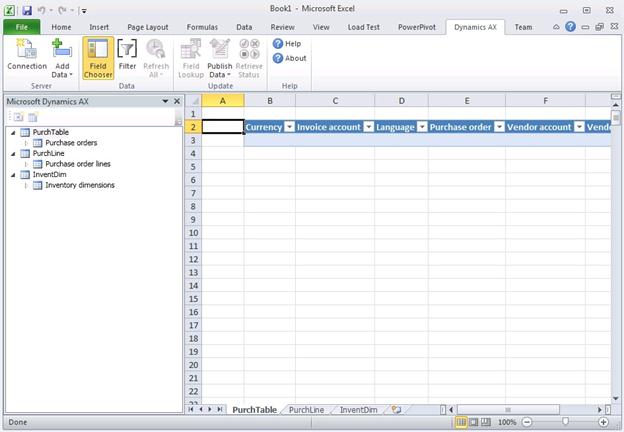Image resolution: width=624 pixels, height=432 pixels.
Task: Open the Review tab
Action: (x=283, y=27)
